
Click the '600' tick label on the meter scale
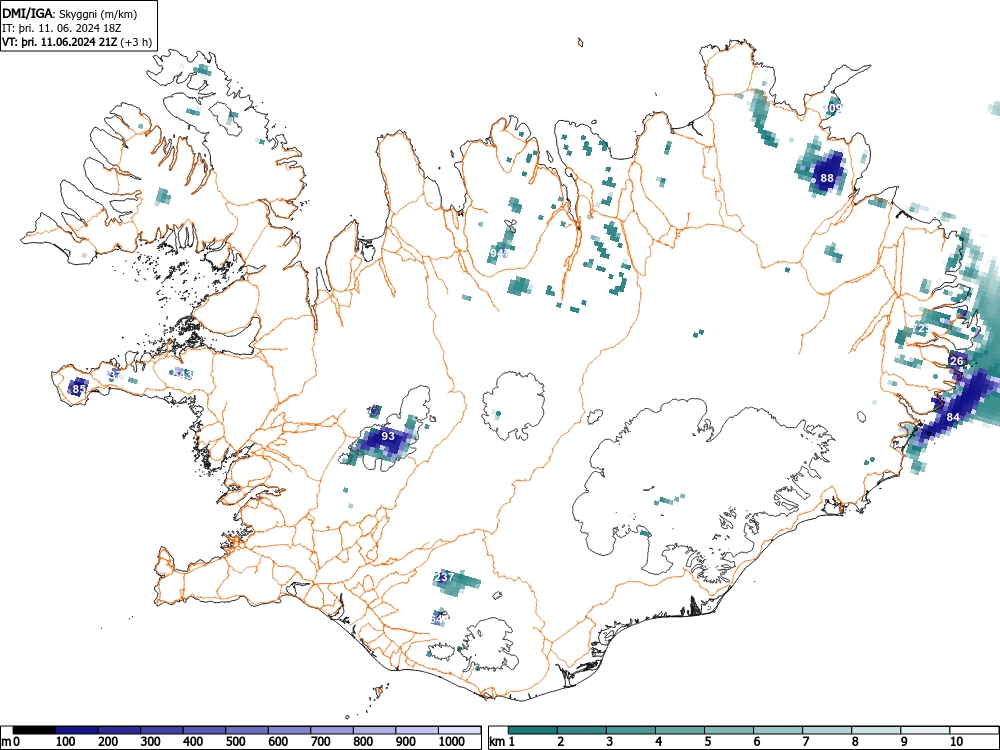(x=279, y=742)
